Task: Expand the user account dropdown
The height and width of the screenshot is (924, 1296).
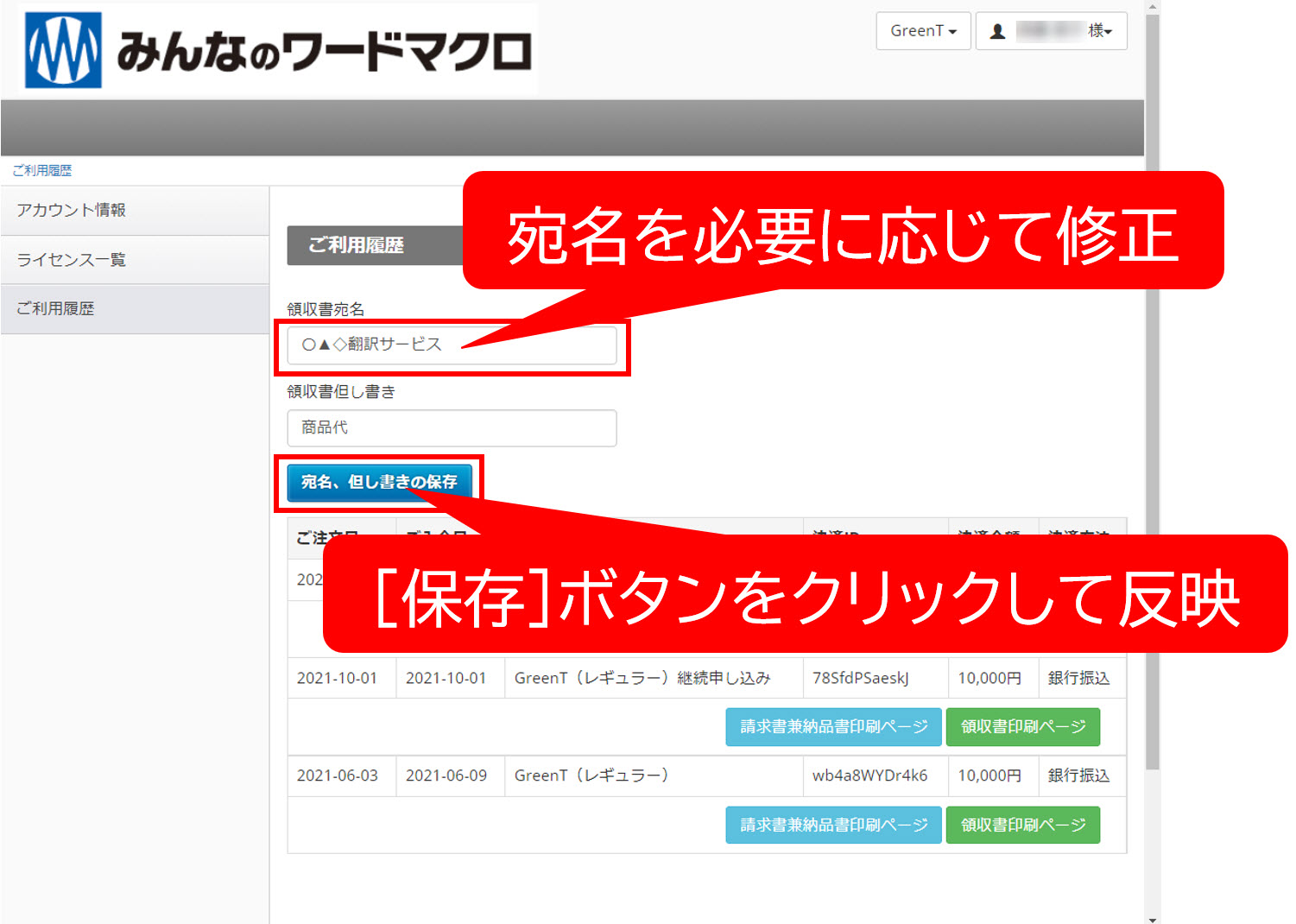Action: click(1051, 31)
